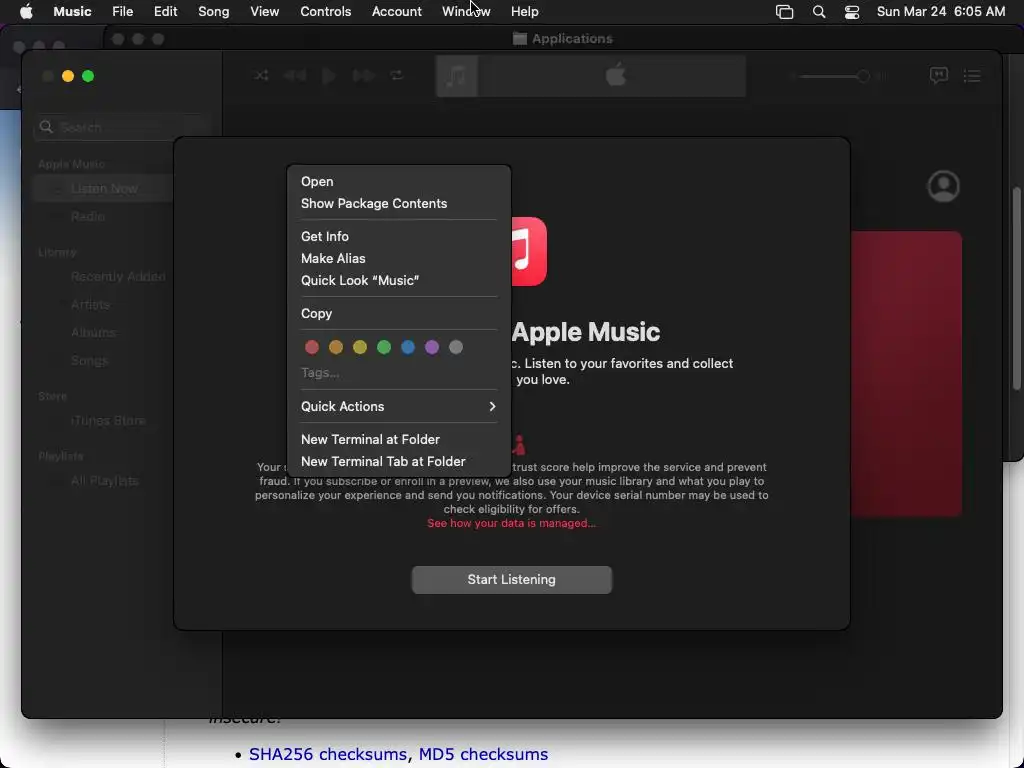This screenshot has height=768, width=1024.
Task: Apply the blue tag color
Action: point(408,347)
